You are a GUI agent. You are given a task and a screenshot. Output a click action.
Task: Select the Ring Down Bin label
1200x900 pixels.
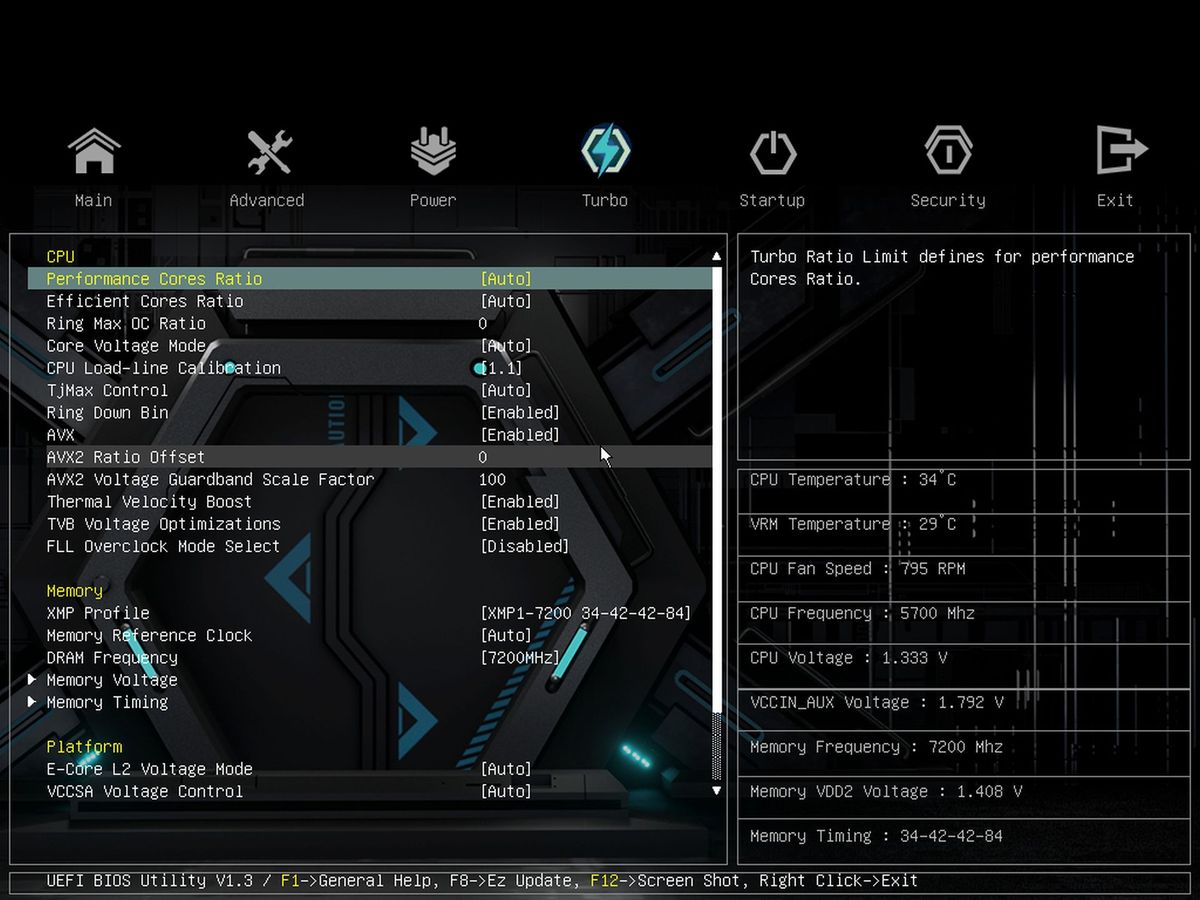click(x=107, y=413)
